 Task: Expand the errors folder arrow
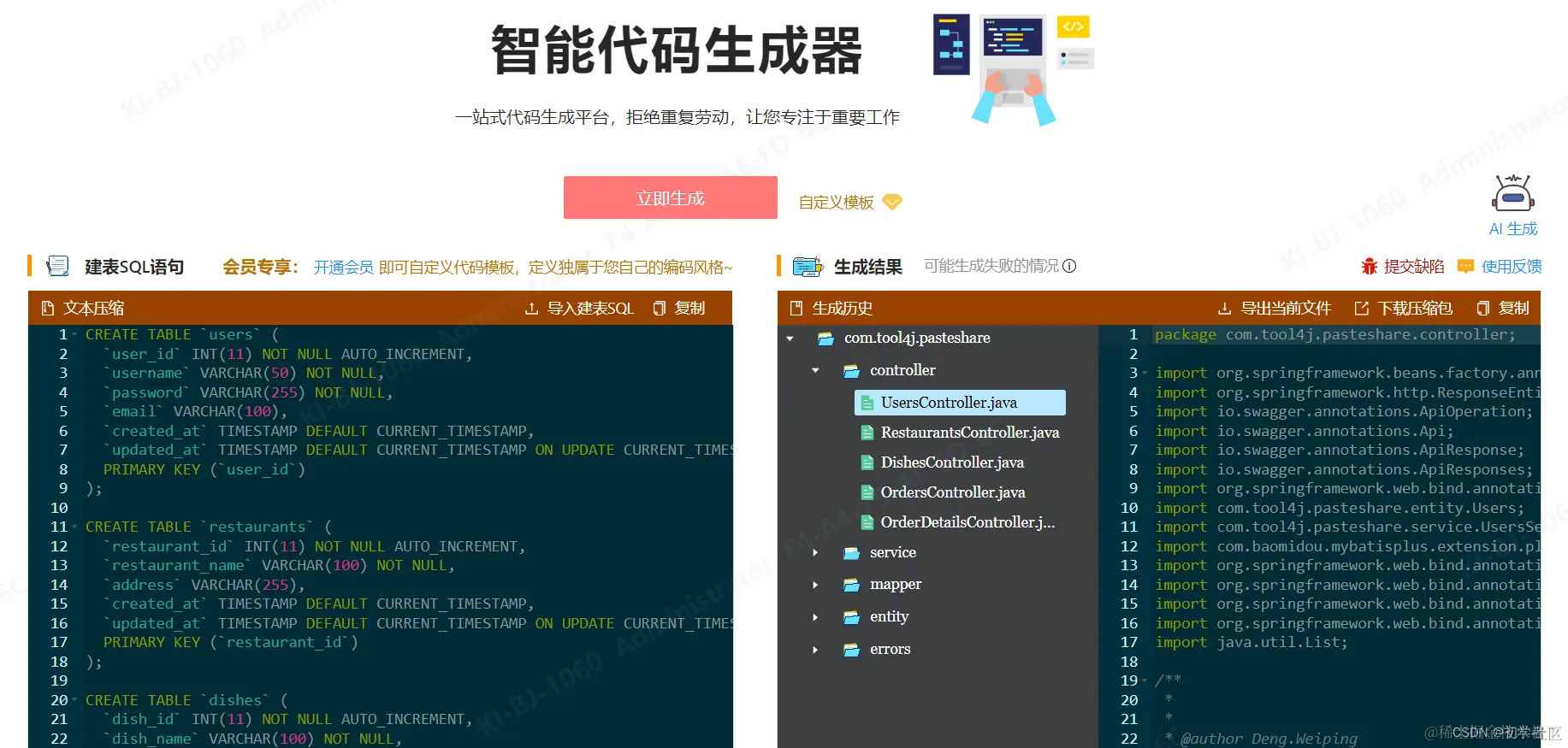[x=815, y=650]
